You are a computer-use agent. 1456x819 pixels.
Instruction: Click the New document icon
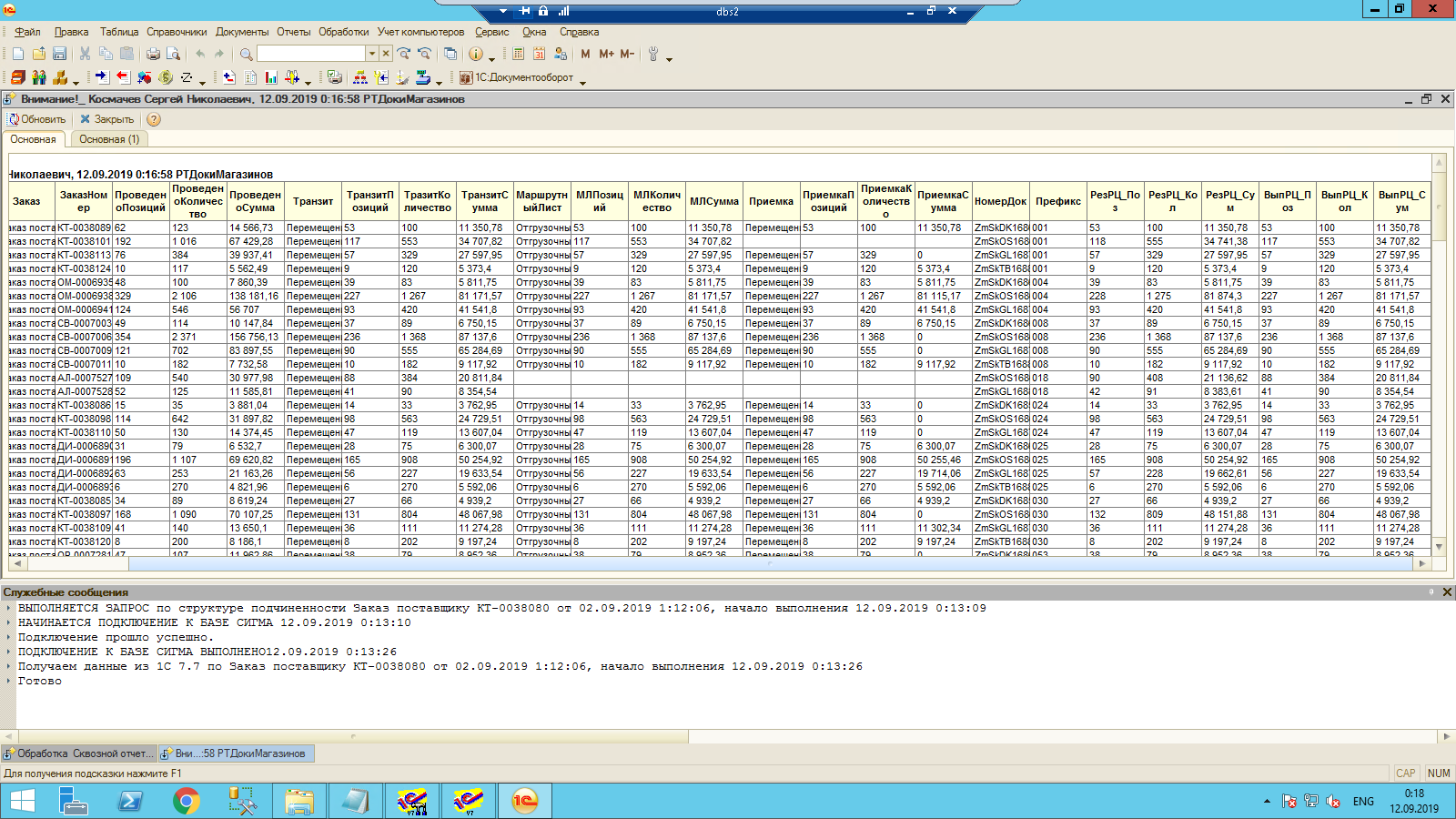[17, 55]
